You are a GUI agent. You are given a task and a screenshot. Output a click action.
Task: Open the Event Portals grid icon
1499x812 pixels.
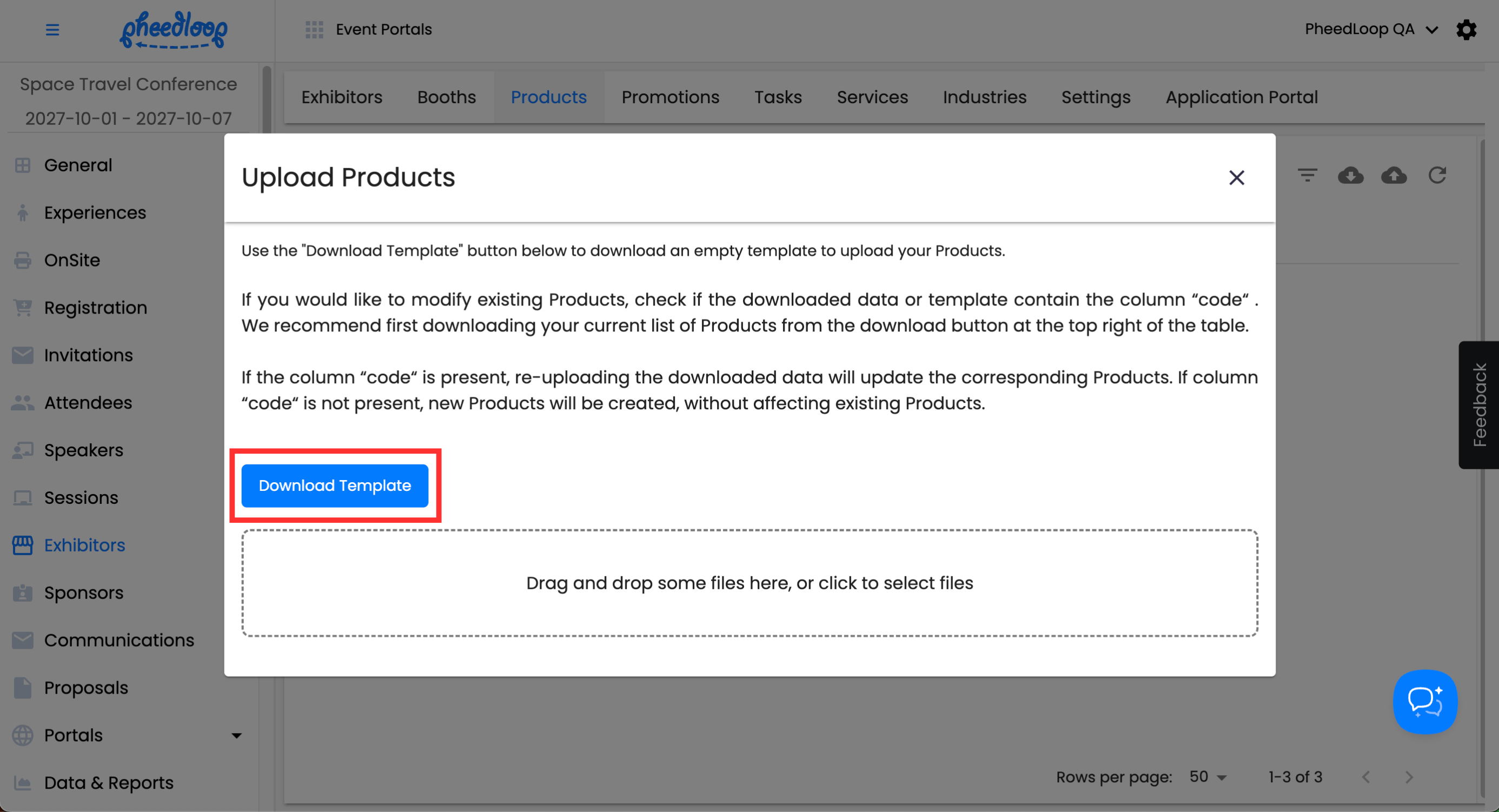click(x=314, y=30)
